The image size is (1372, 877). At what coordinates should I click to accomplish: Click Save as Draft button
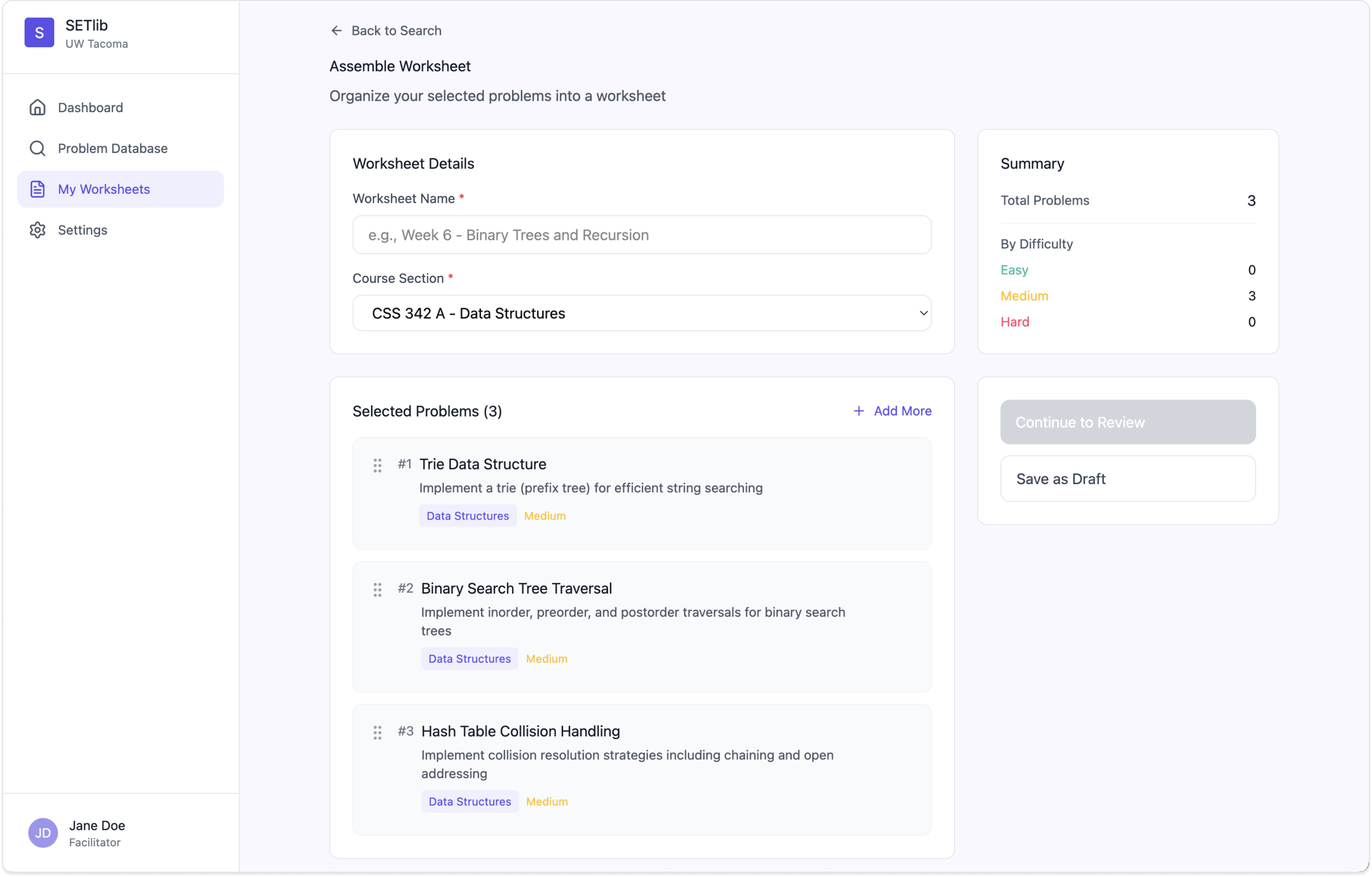[1127, 479]
